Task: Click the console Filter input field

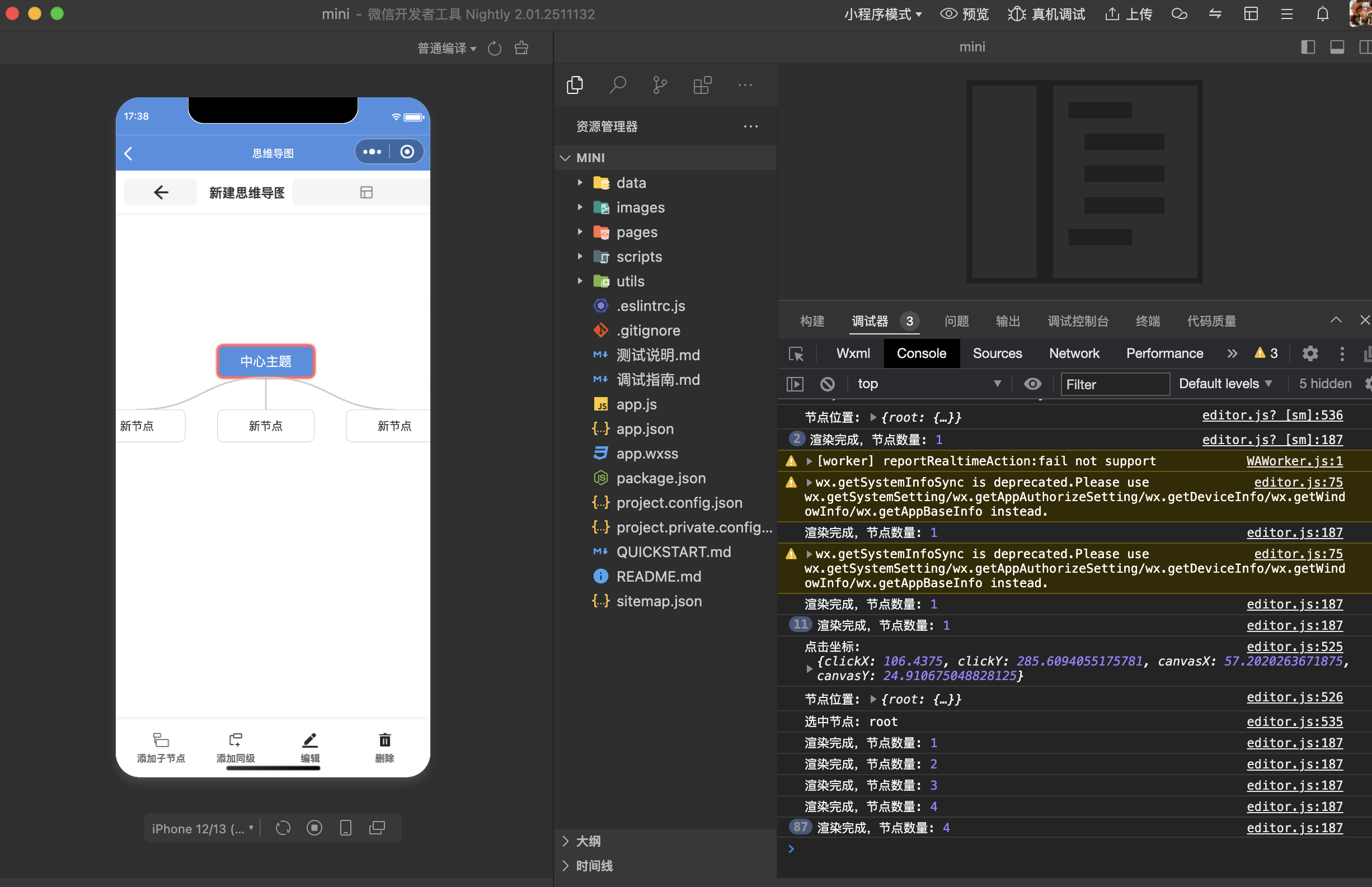Action: tap(1115, 384)
